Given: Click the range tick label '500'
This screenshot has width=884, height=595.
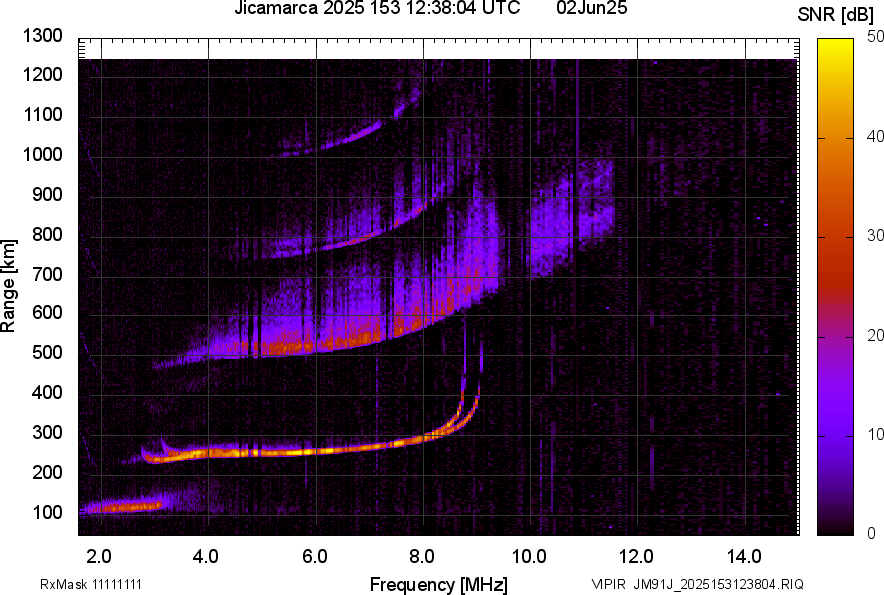Looking at the screenshot, I should pos(47,352).
